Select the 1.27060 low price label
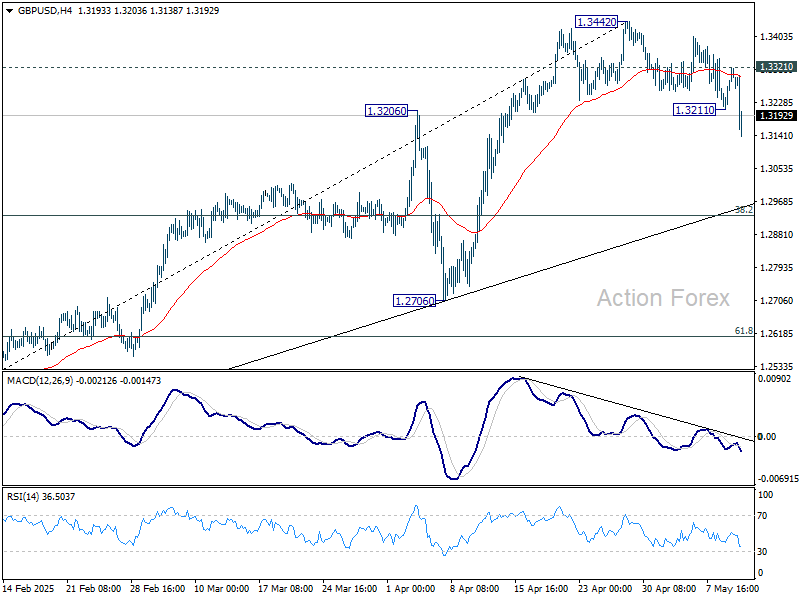800x600 pixels. coord(415,301)
